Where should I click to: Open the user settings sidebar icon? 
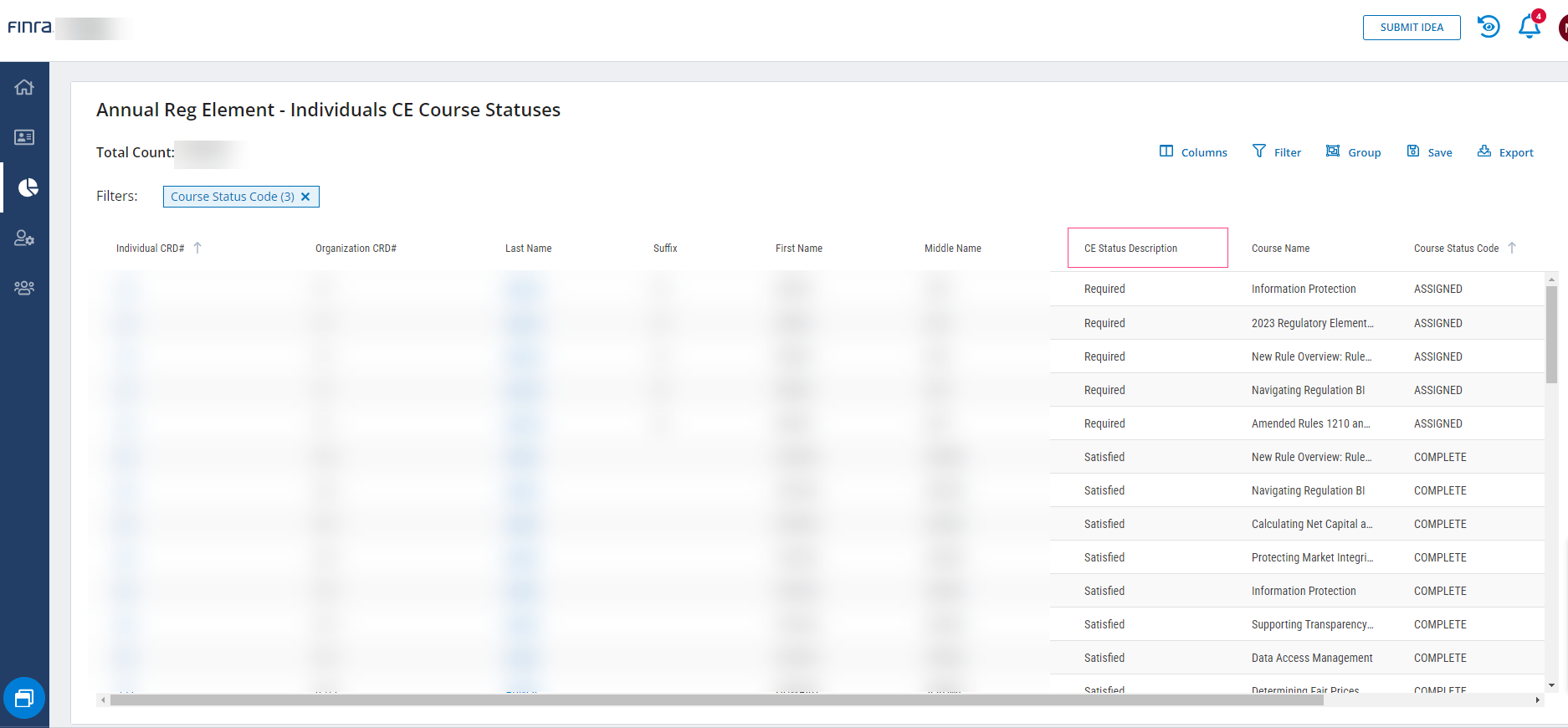pos(24,238)
